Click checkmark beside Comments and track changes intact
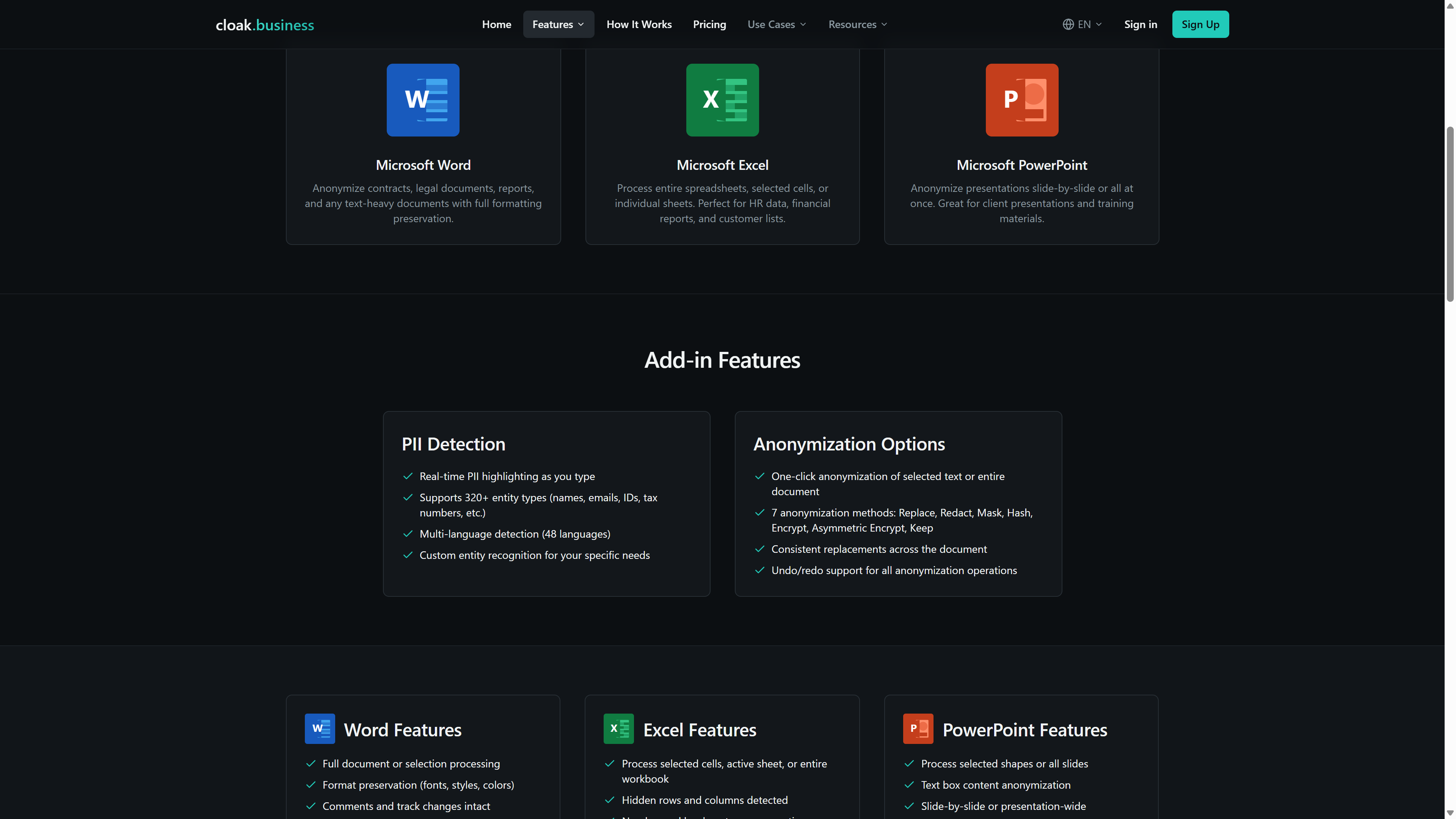This screenshot has width=1456, height=819. point(310,806)
